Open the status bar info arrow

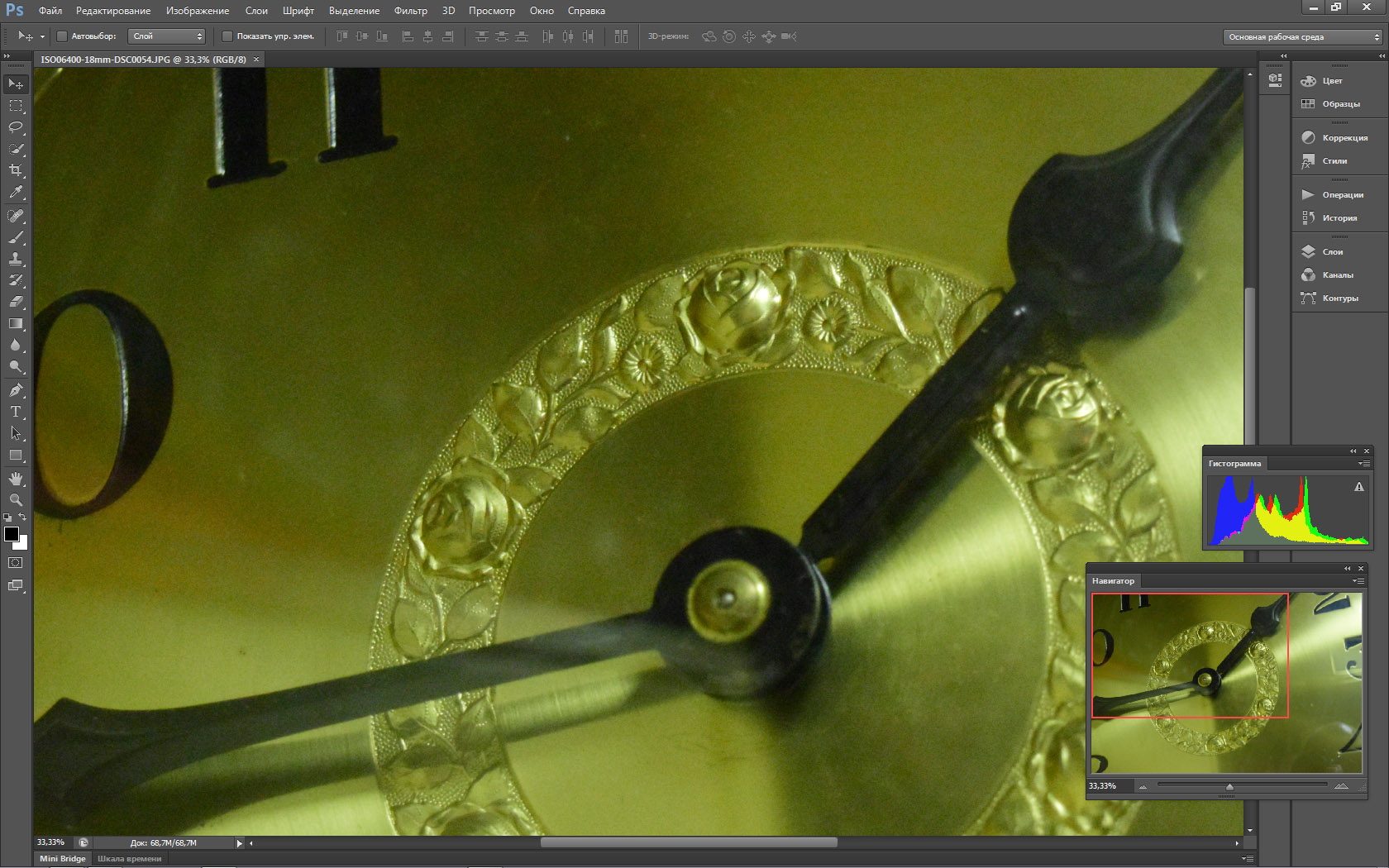[x=240, y=843]
